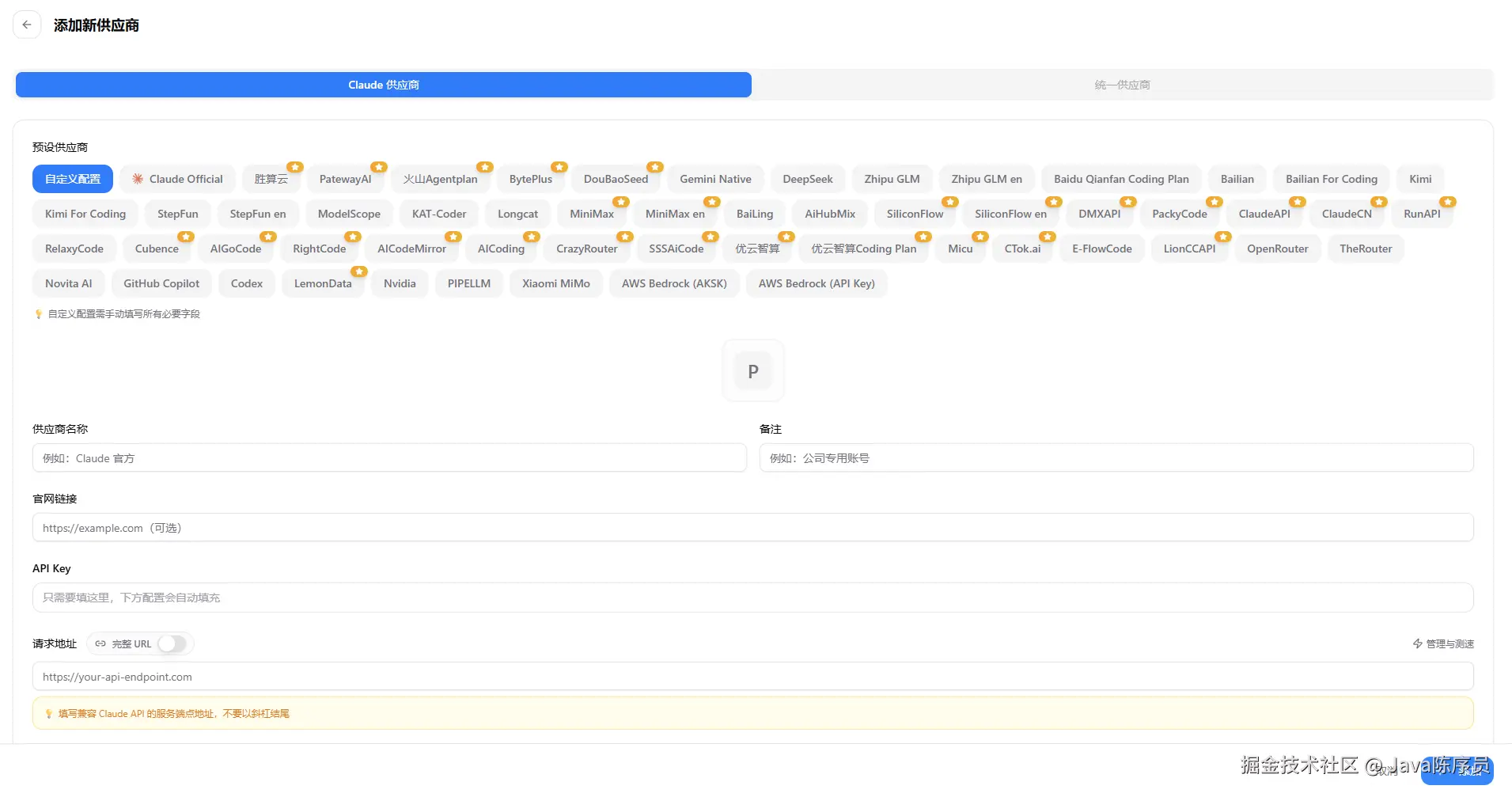This screenshot has width=1512, height=797.
Task: Select the PackyCode preset
Action: [x=1180, y=214]
